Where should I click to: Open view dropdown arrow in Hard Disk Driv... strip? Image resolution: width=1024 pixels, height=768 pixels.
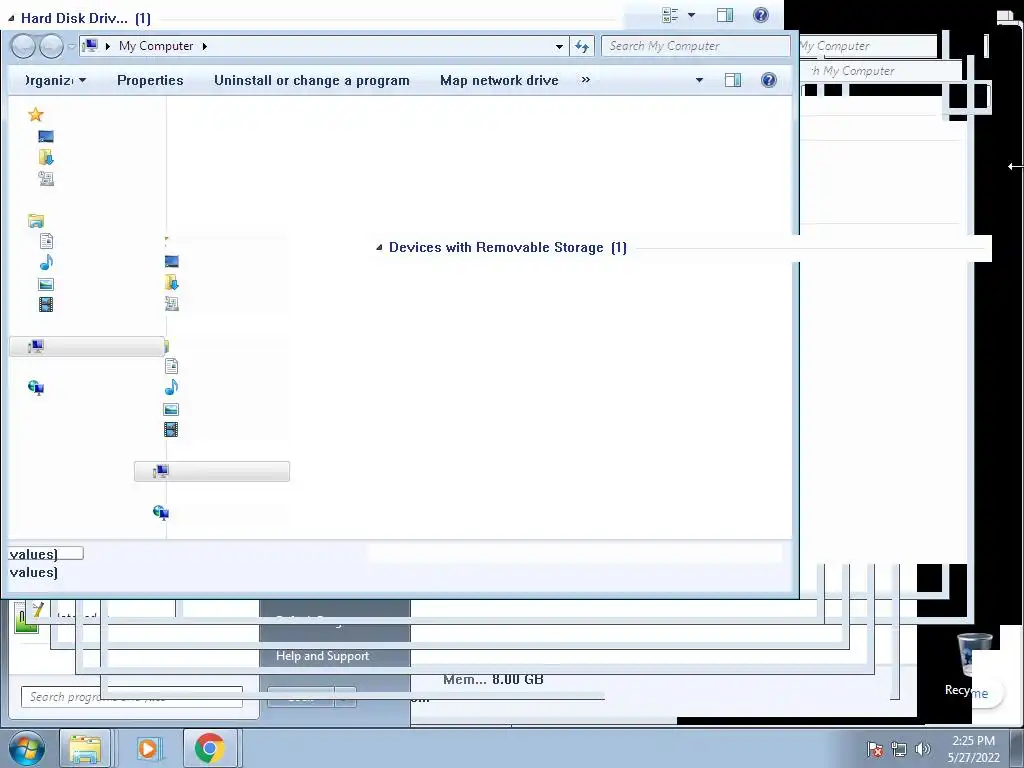click(692, 15)
